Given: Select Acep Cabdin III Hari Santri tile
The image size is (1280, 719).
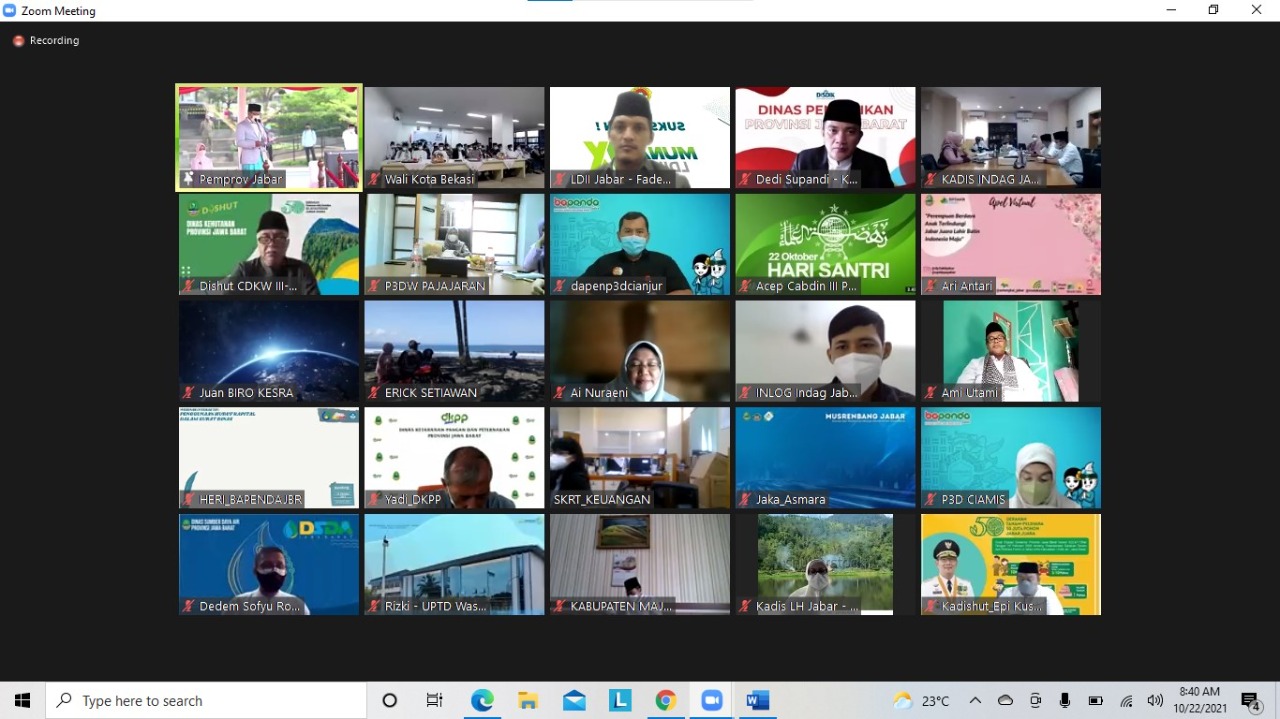Looking at the screenshot, I should [825, 244].
